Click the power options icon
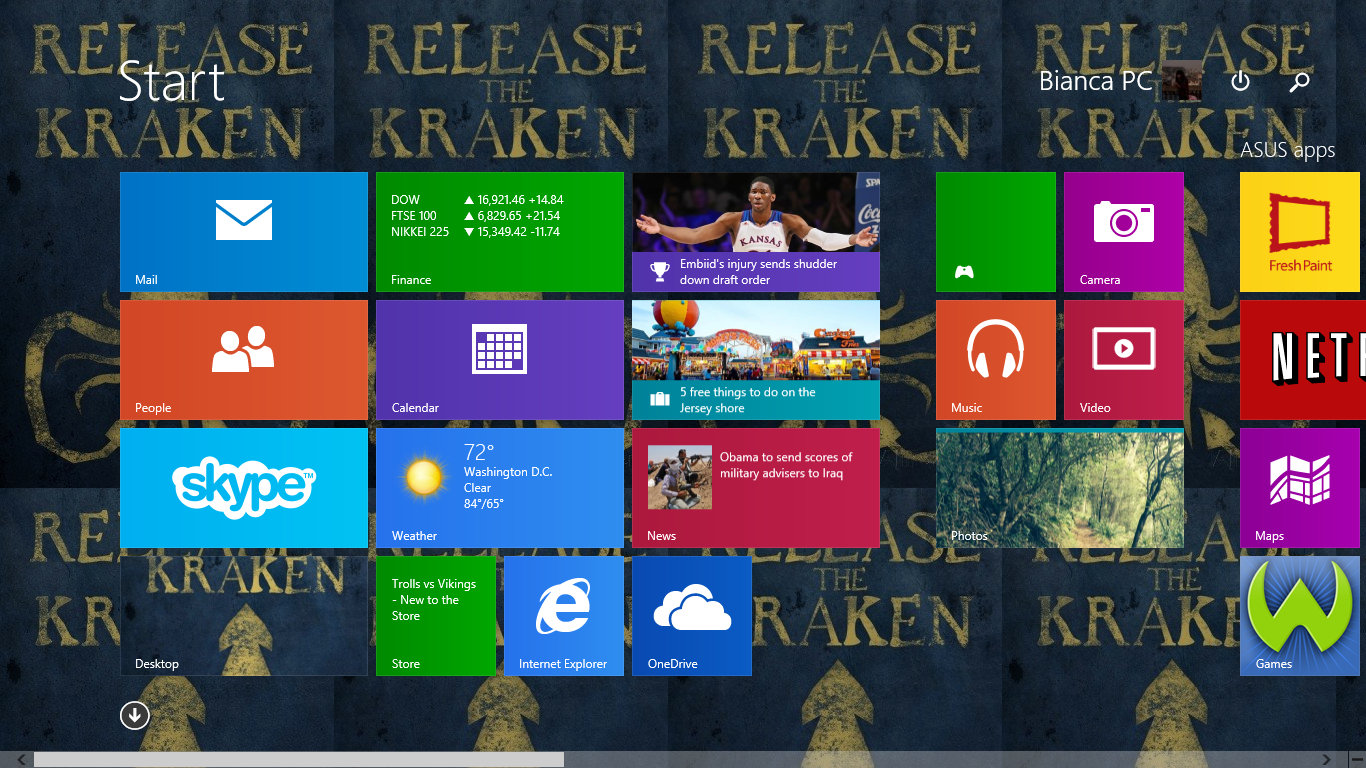1366x768 pixels. pos(1240,81)
